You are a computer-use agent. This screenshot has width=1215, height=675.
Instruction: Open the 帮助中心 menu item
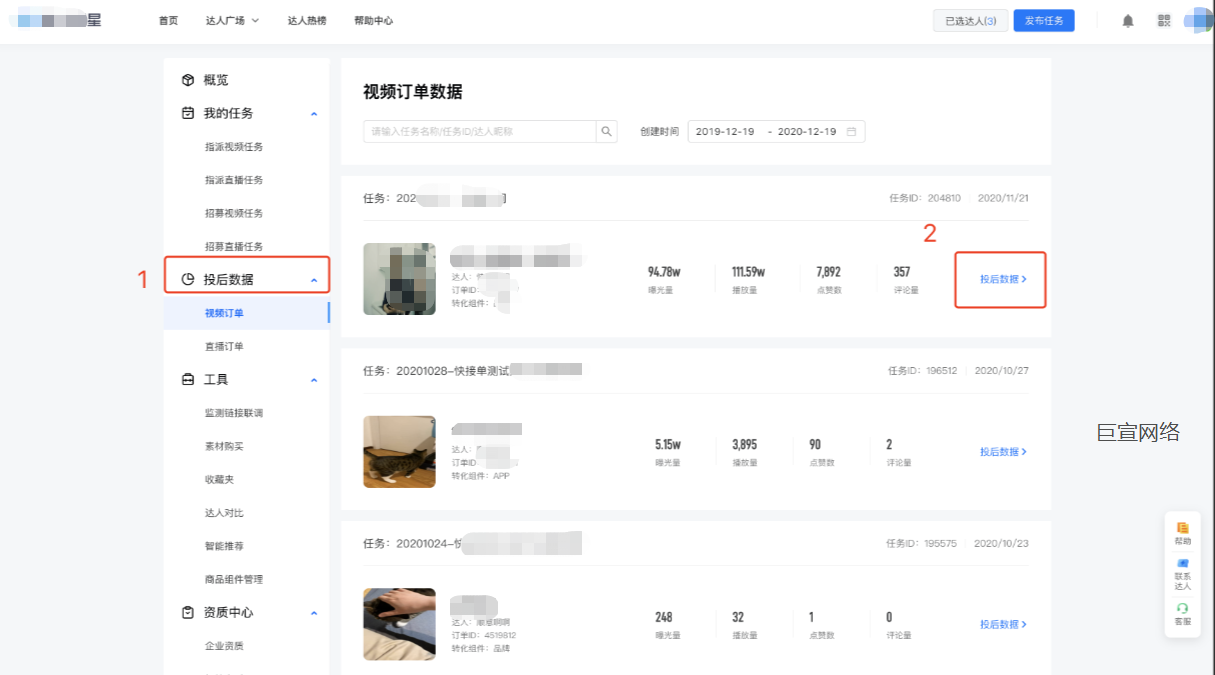(x=373, y=19)
